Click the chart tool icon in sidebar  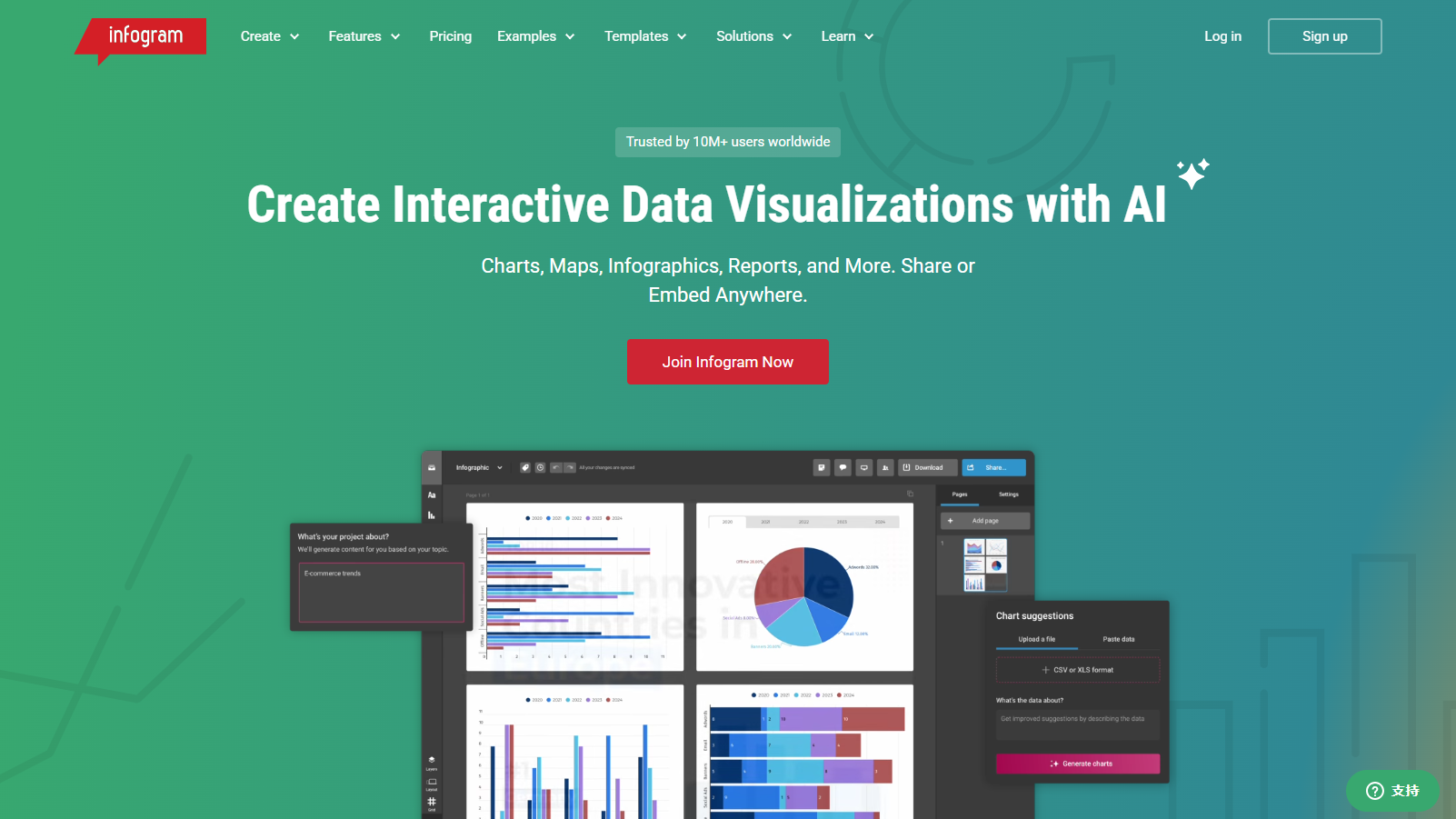432,515
